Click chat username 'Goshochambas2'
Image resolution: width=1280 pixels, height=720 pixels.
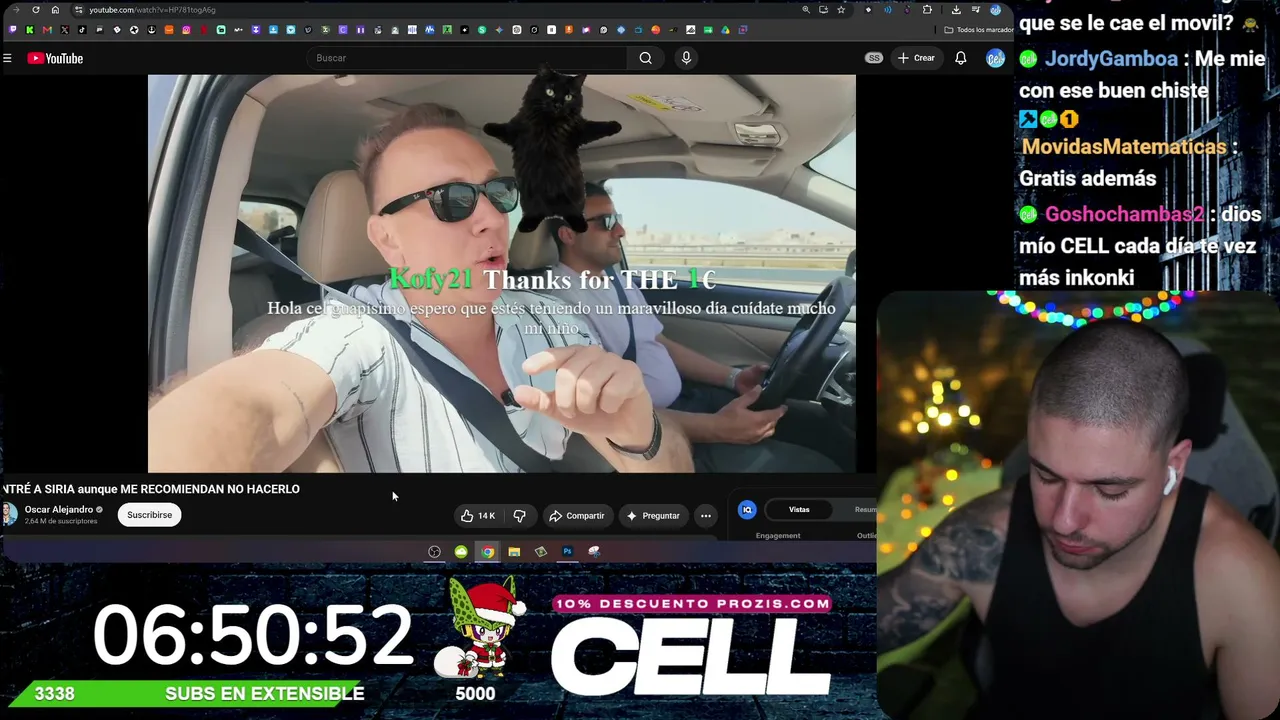pyautogui.click(x=1124, y=215)
